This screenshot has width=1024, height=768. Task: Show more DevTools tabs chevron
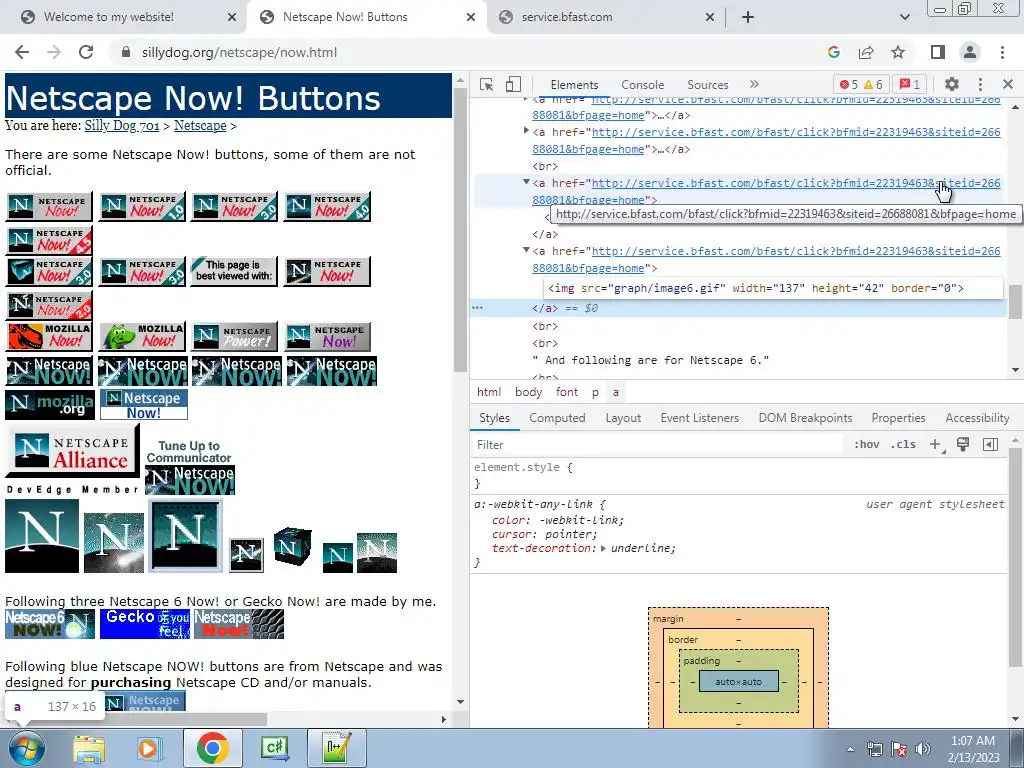tap(754, 84)
